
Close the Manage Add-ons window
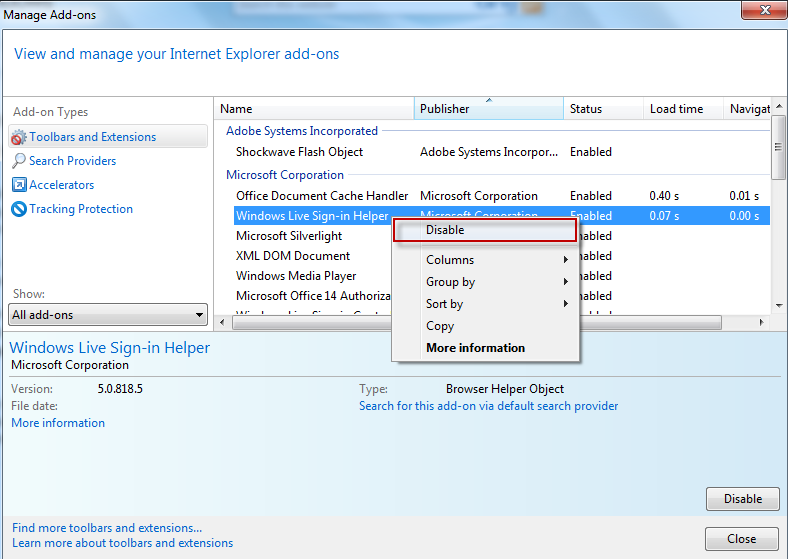[764, 10]
